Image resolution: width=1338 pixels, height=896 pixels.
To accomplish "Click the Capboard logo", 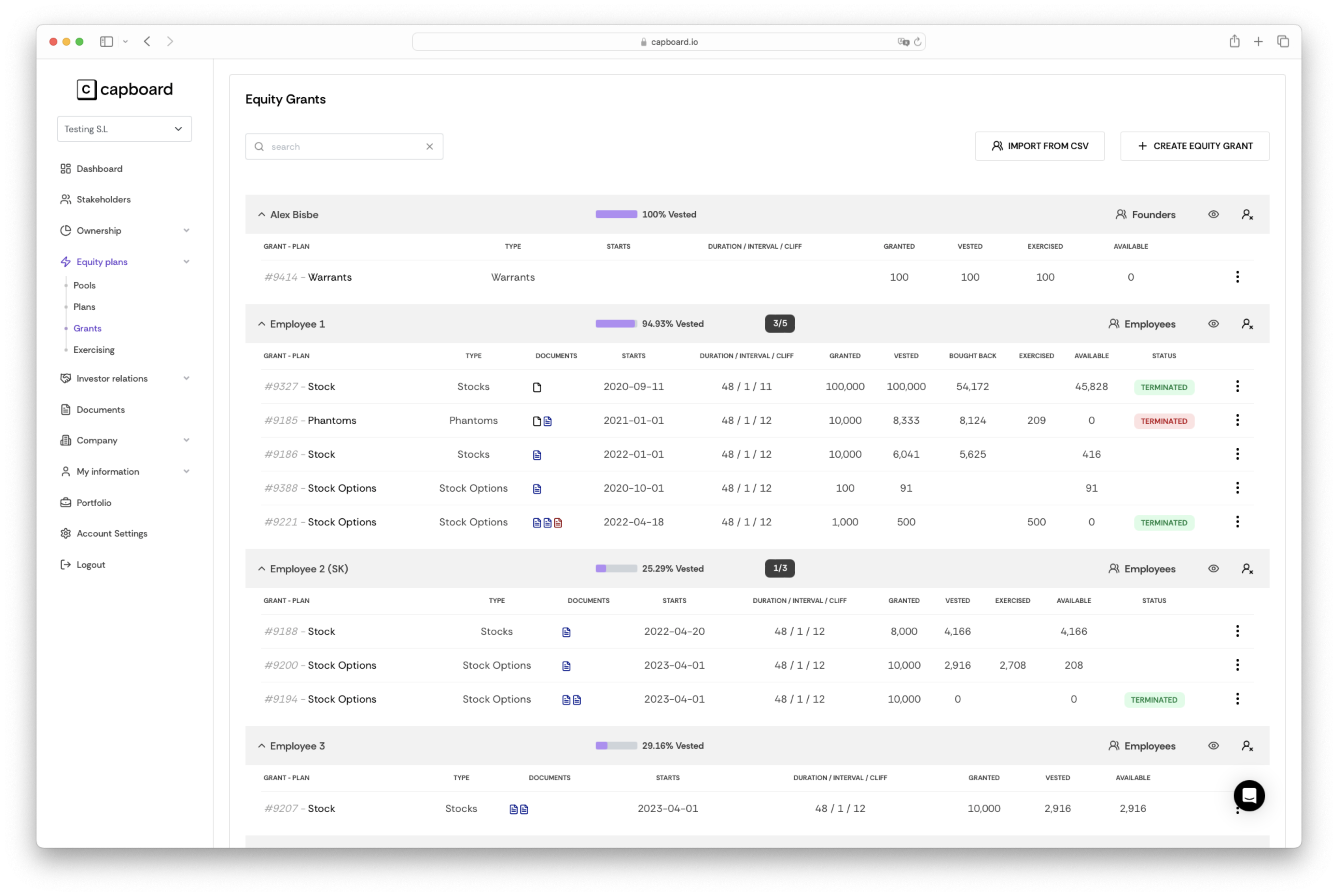I will [x=124, y=89].
